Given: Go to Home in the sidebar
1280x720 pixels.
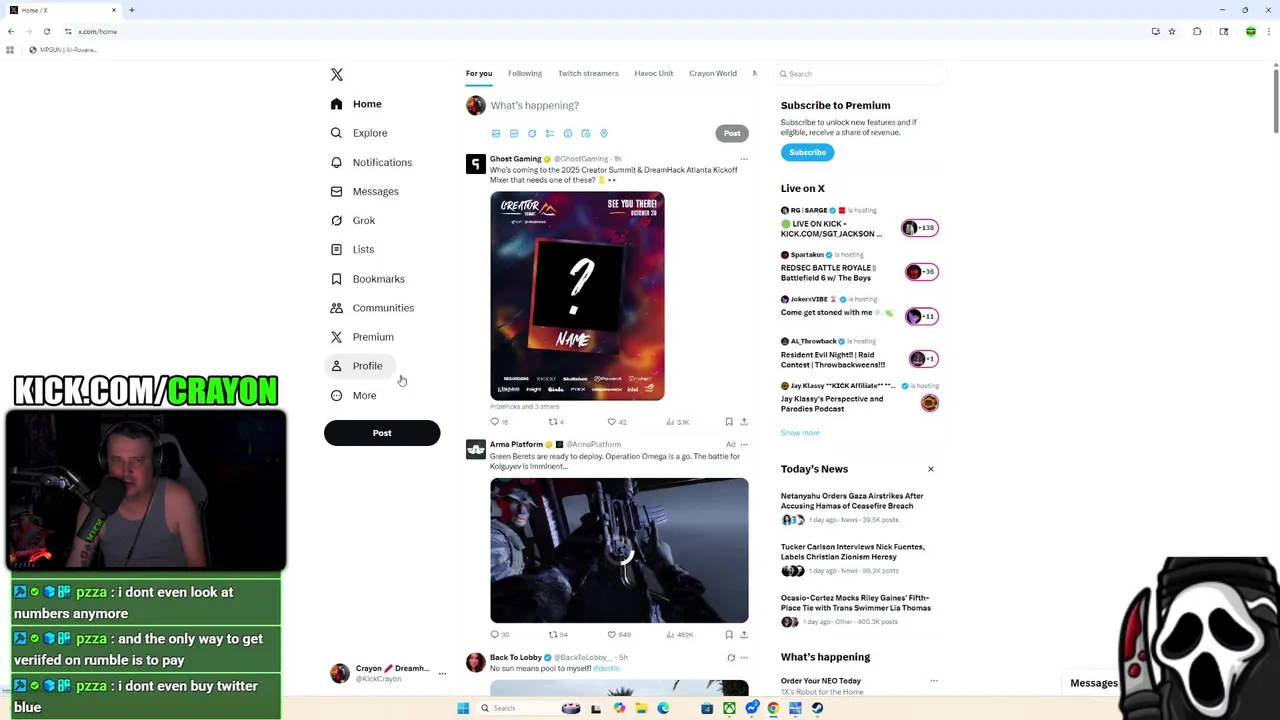Looking at the screenshot, I should click(x=357, y=104).
